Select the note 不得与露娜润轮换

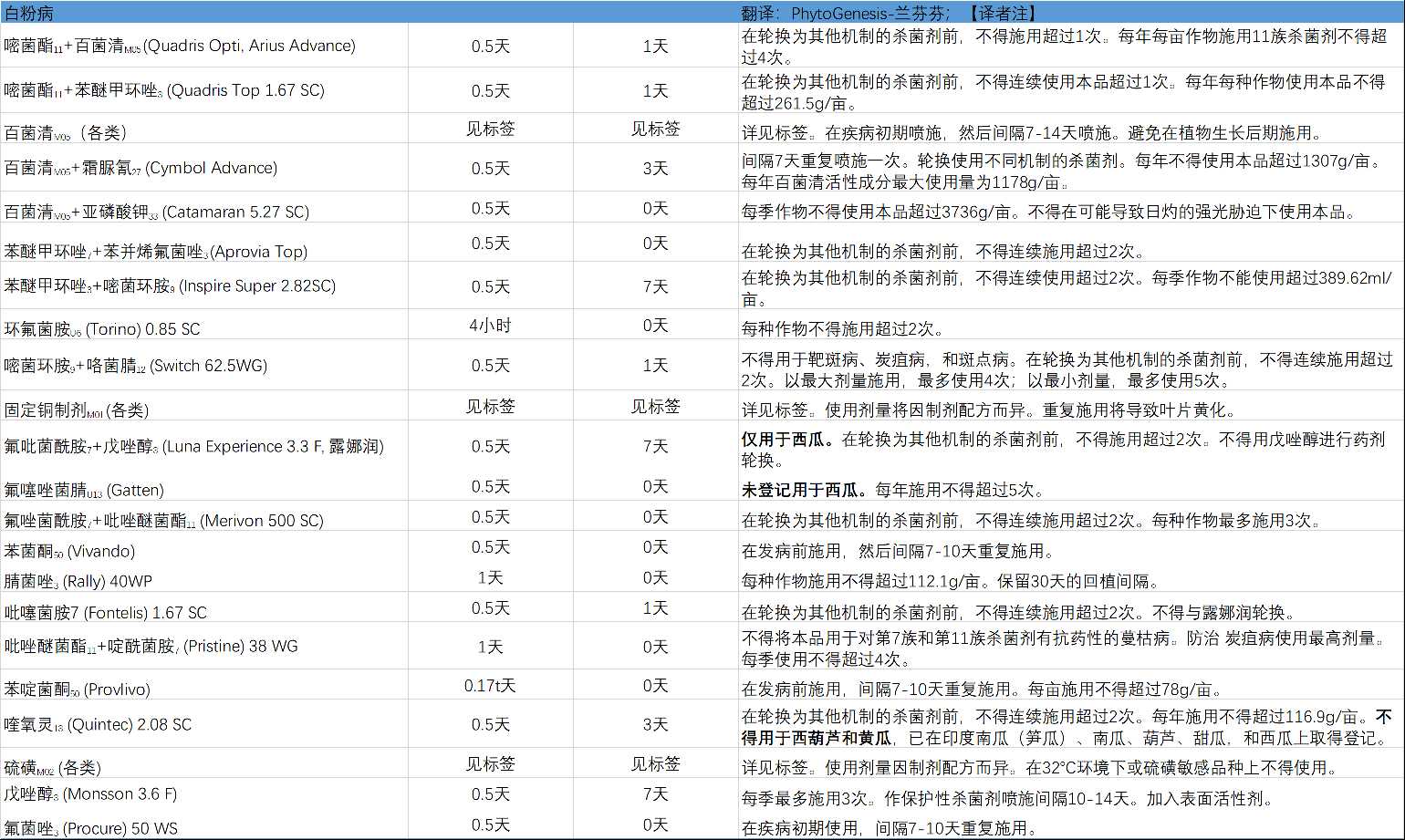pos(1071,608)
